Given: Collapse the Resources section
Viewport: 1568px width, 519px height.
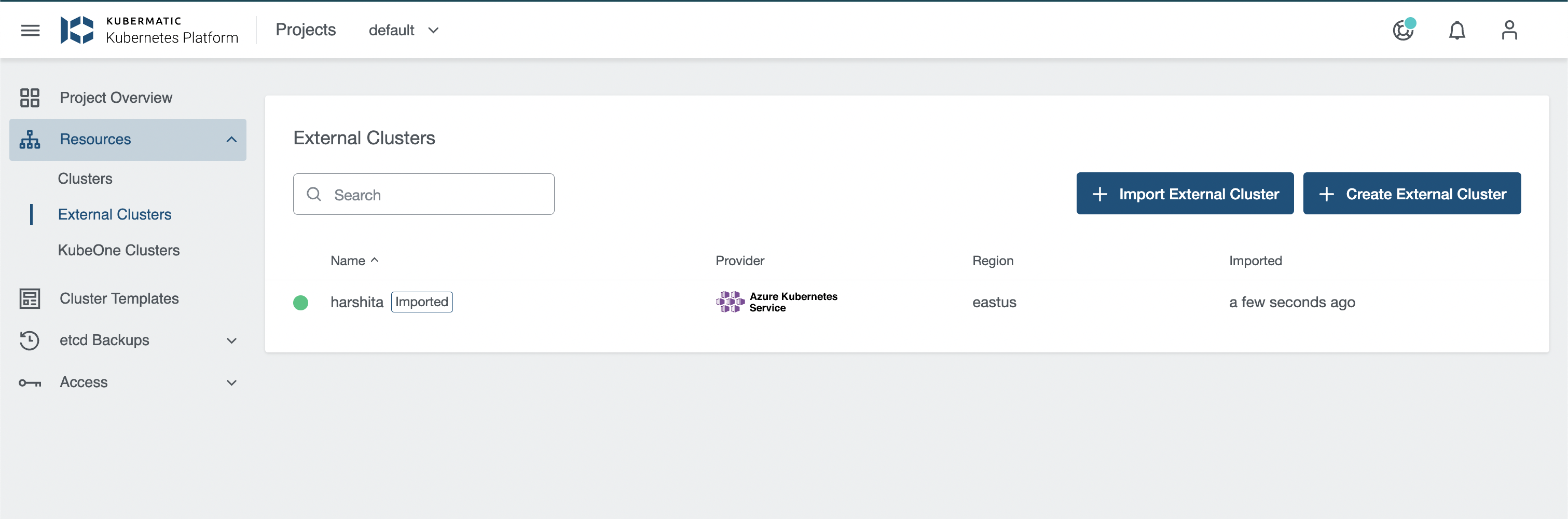Looking at the screenshot, I should [x=231, y=140].
